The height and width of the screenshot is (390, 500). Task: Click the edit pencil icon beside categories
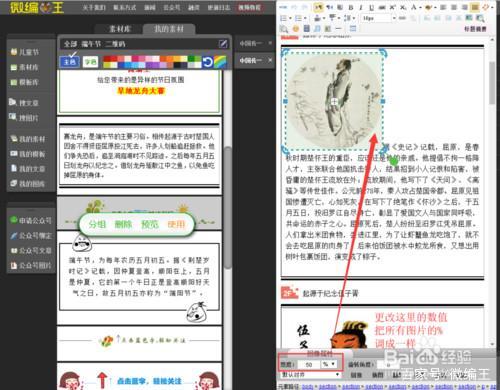(x=223, y=43)
